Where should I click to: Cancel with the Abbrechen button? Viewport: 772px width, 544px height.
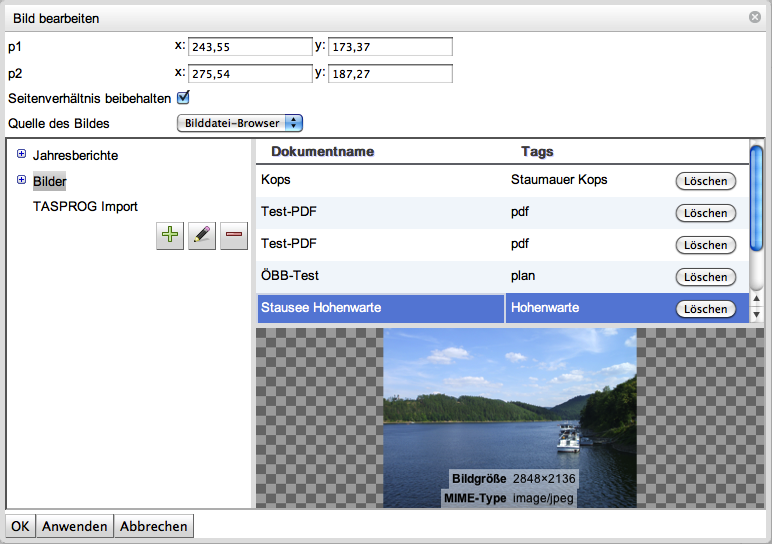pos(154,526)
